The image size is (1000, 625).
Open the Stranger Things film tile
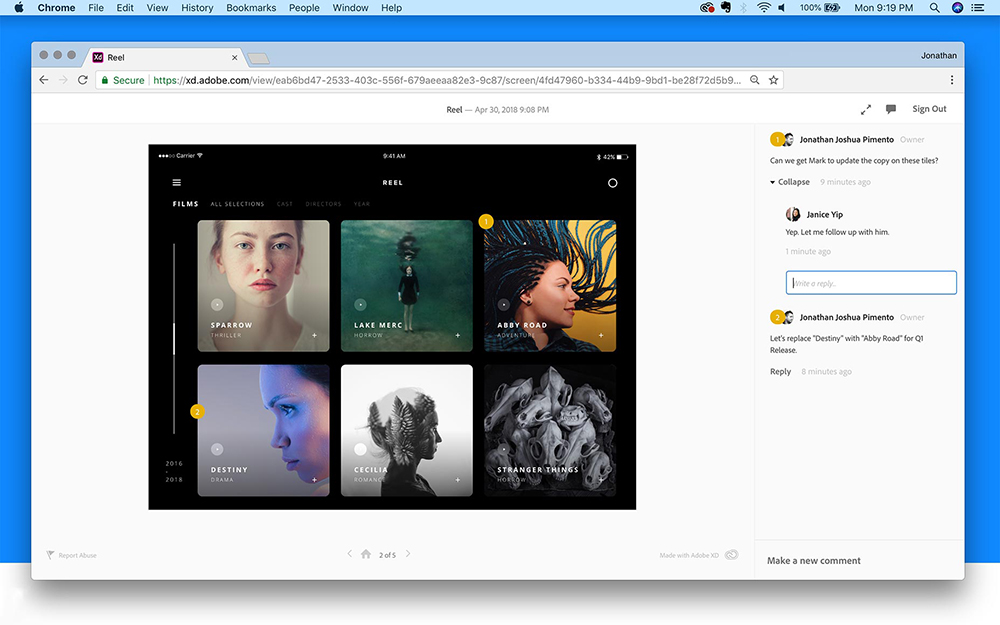[550, 430]
